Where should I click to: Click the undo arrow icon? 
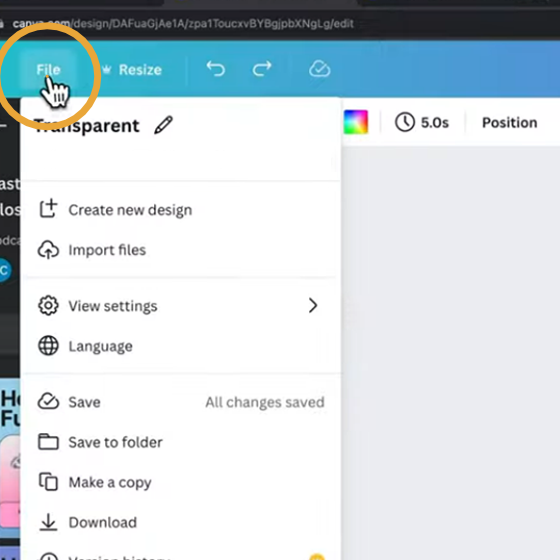(216, 69)
